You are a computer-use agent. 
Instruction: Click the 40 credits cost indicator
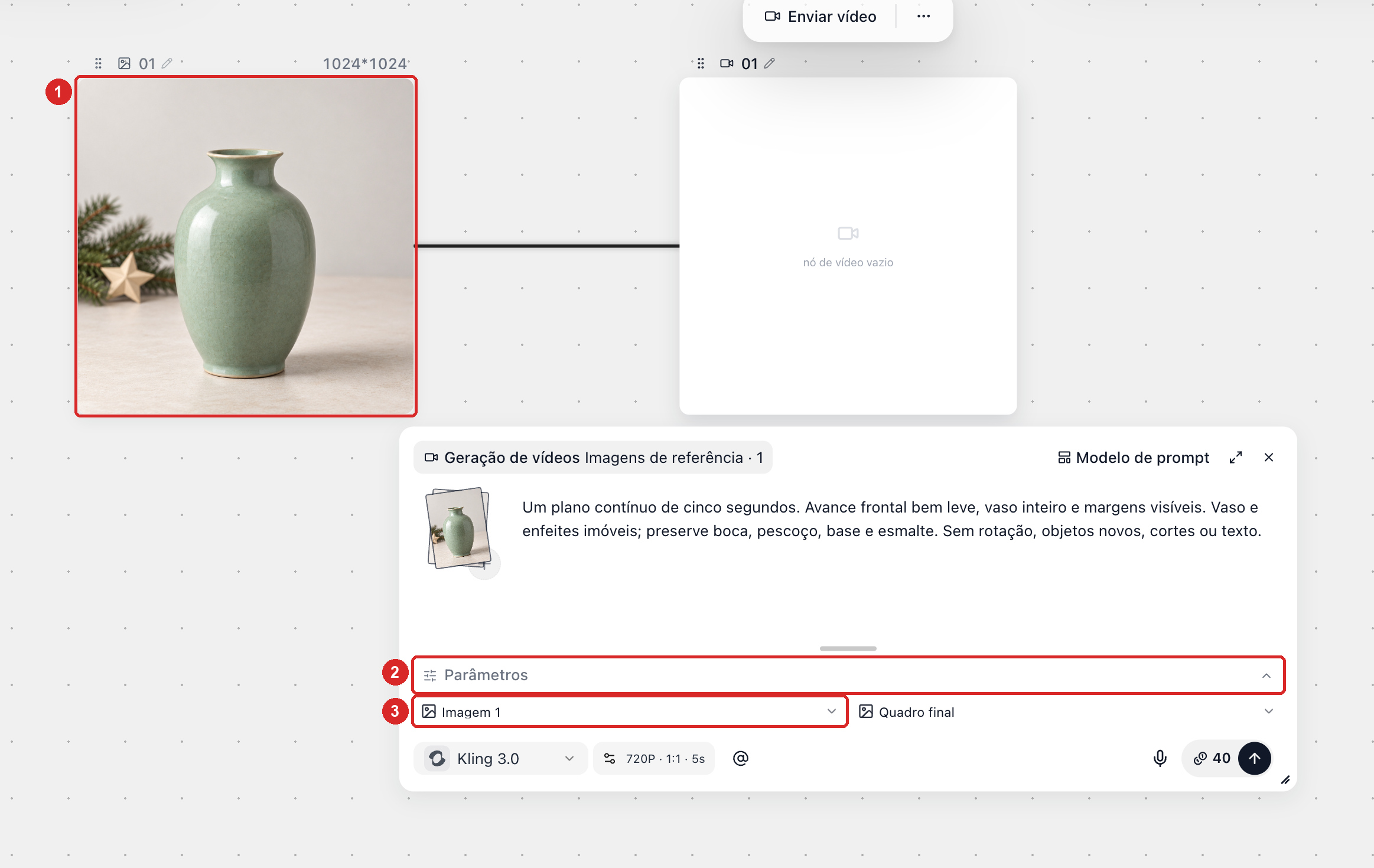coord(1212,758)
